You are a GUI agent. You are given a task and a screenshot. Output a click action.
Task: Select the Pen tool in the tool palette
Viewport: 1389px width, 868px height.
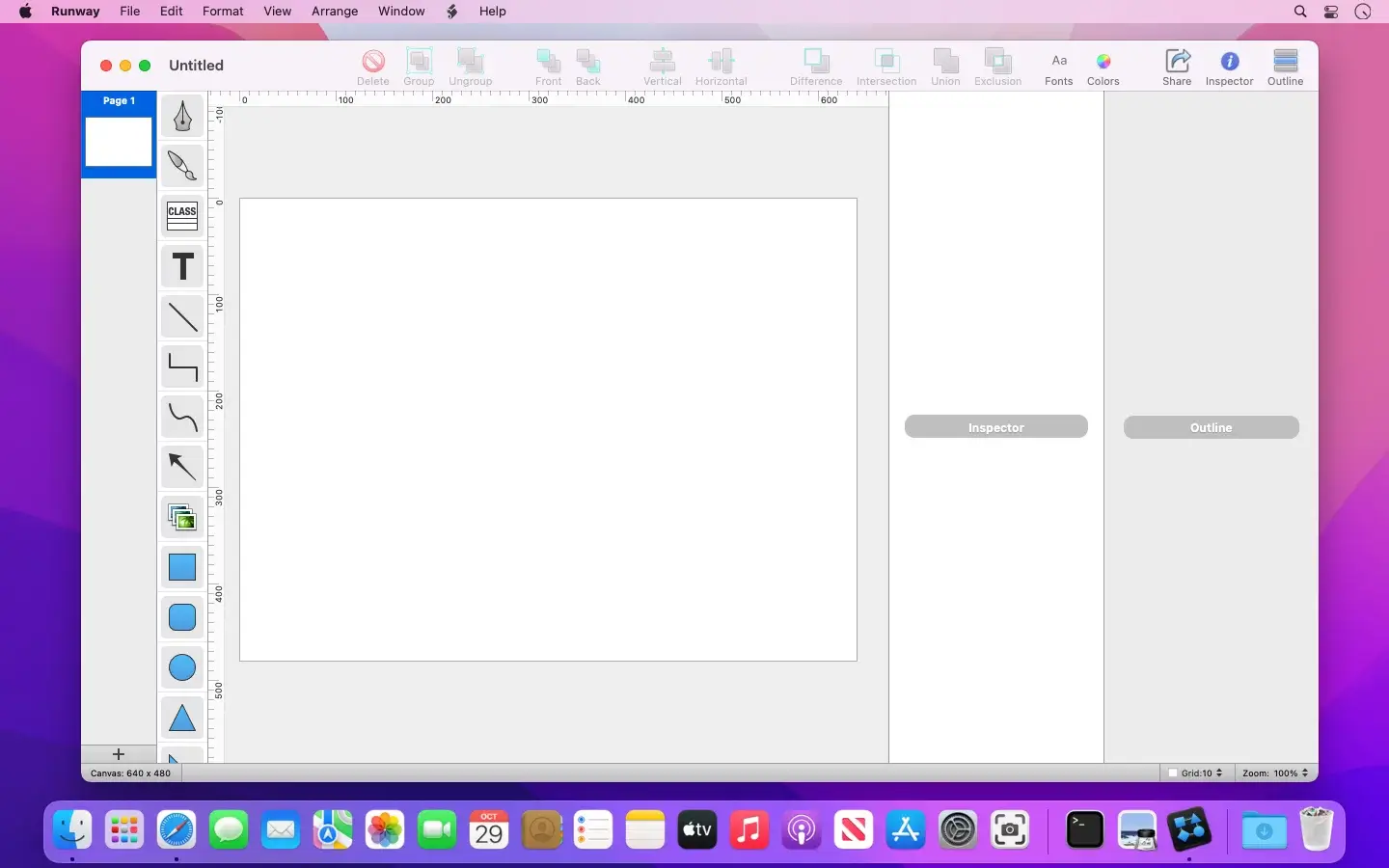coord(182,117)
